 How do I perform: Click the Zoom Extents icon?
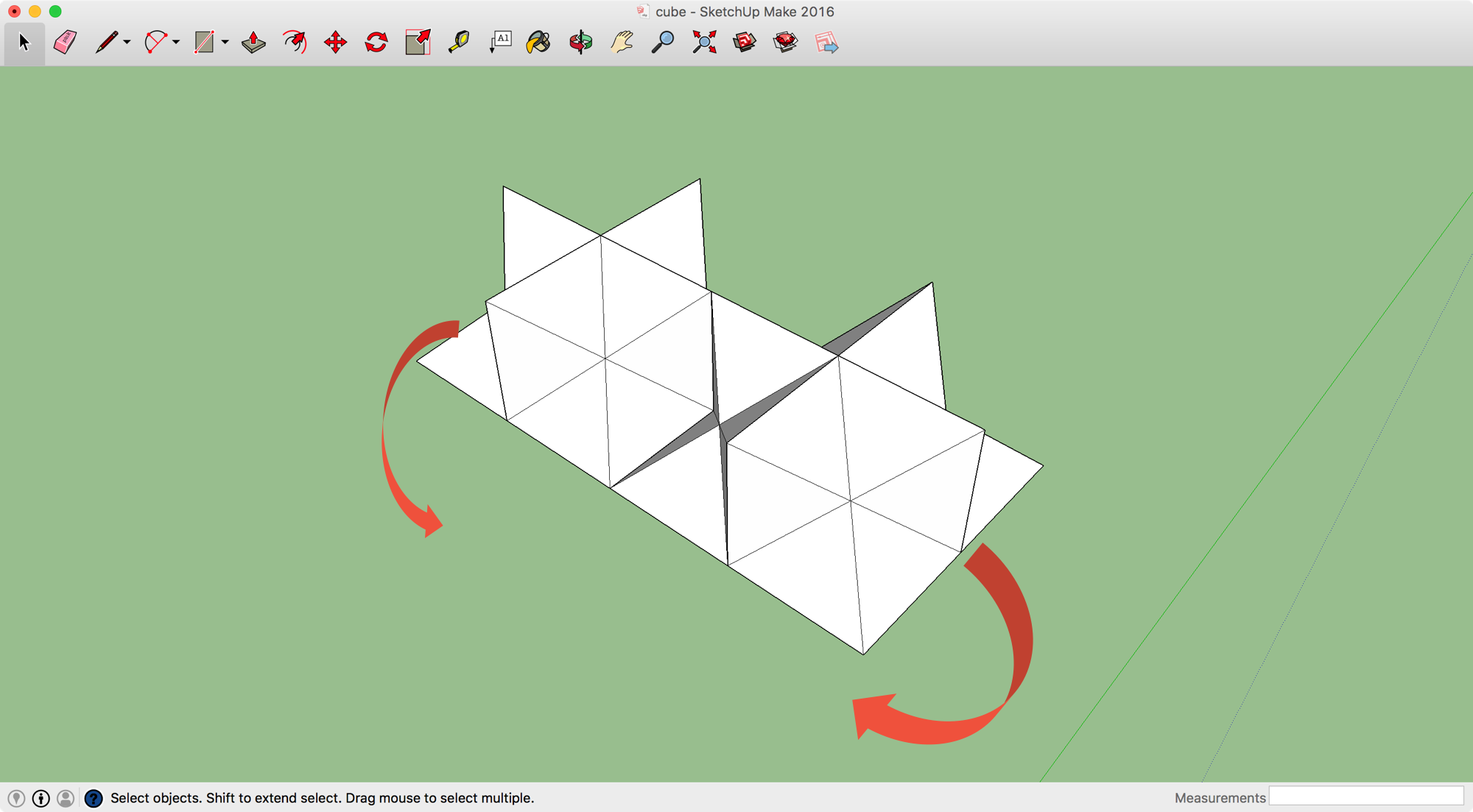tap(704, 42)
